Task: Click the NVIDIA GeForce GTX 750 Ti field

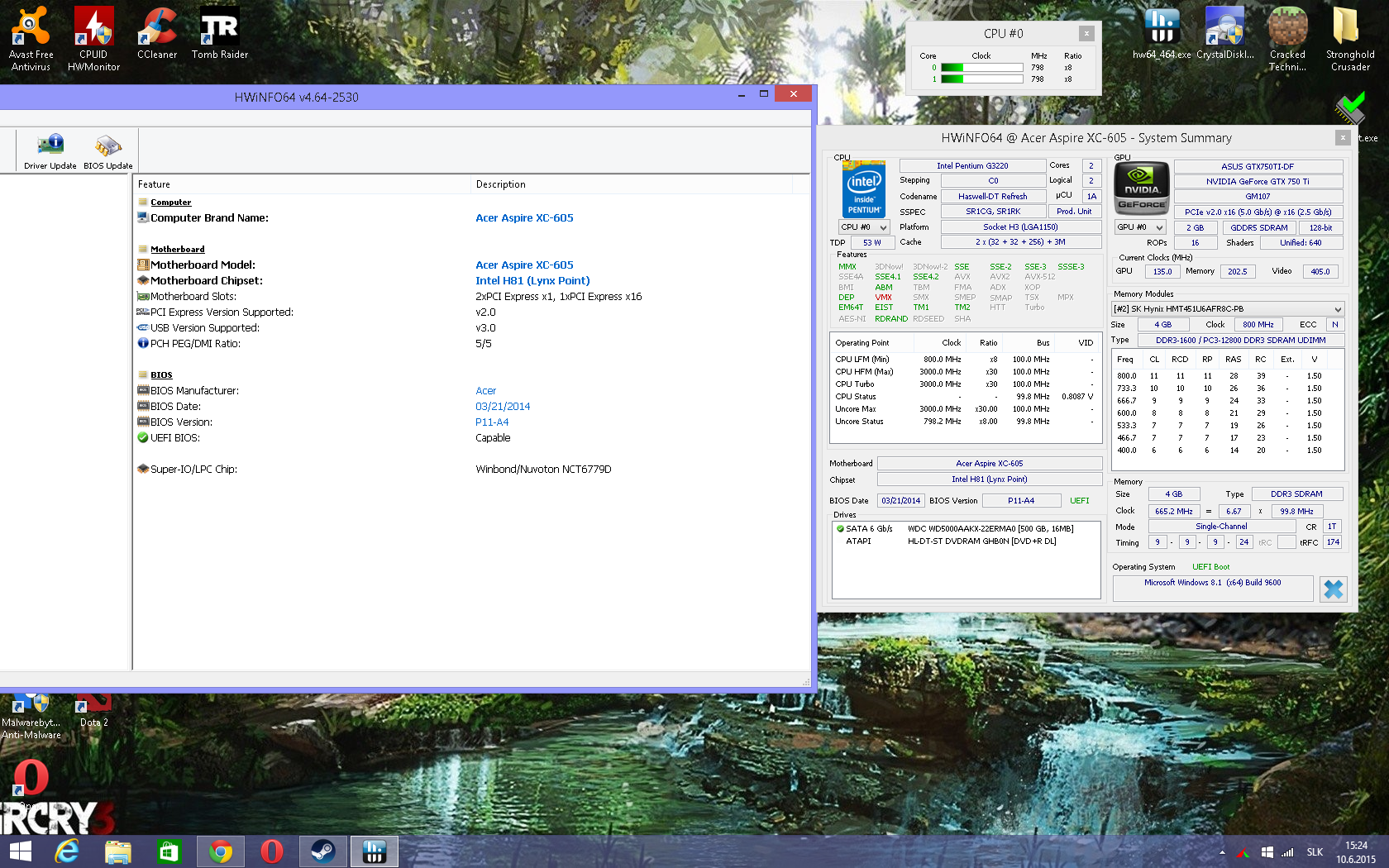Action: [1258, 182]
